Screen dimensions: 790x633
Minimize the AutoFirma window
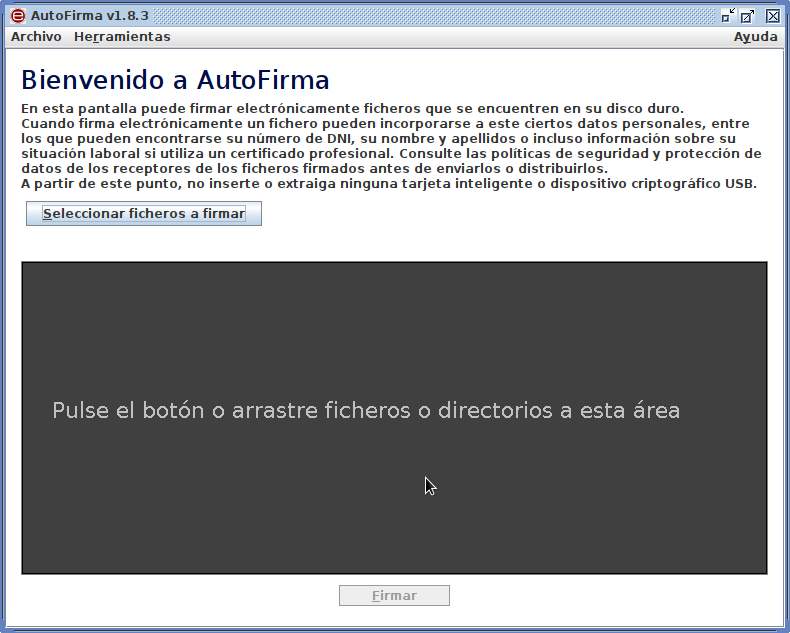click(x=728, y=16)
